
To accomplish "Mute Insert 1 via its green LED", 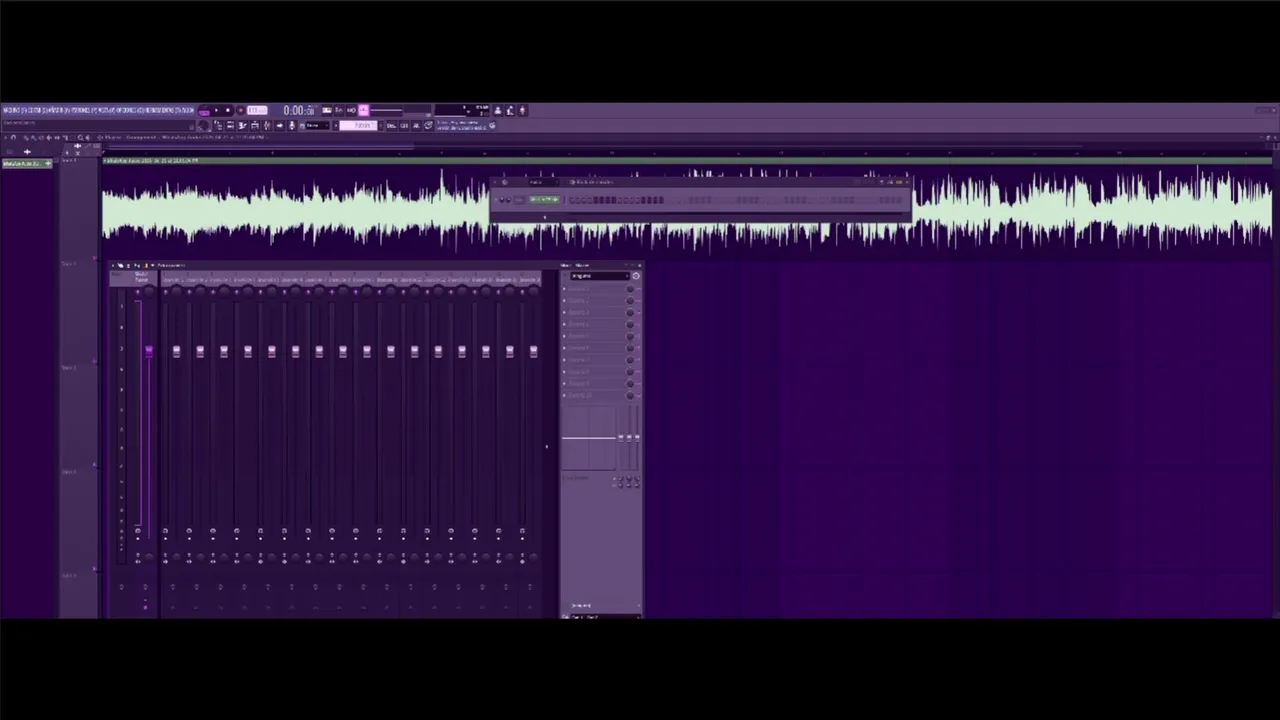I will point(165,292).
